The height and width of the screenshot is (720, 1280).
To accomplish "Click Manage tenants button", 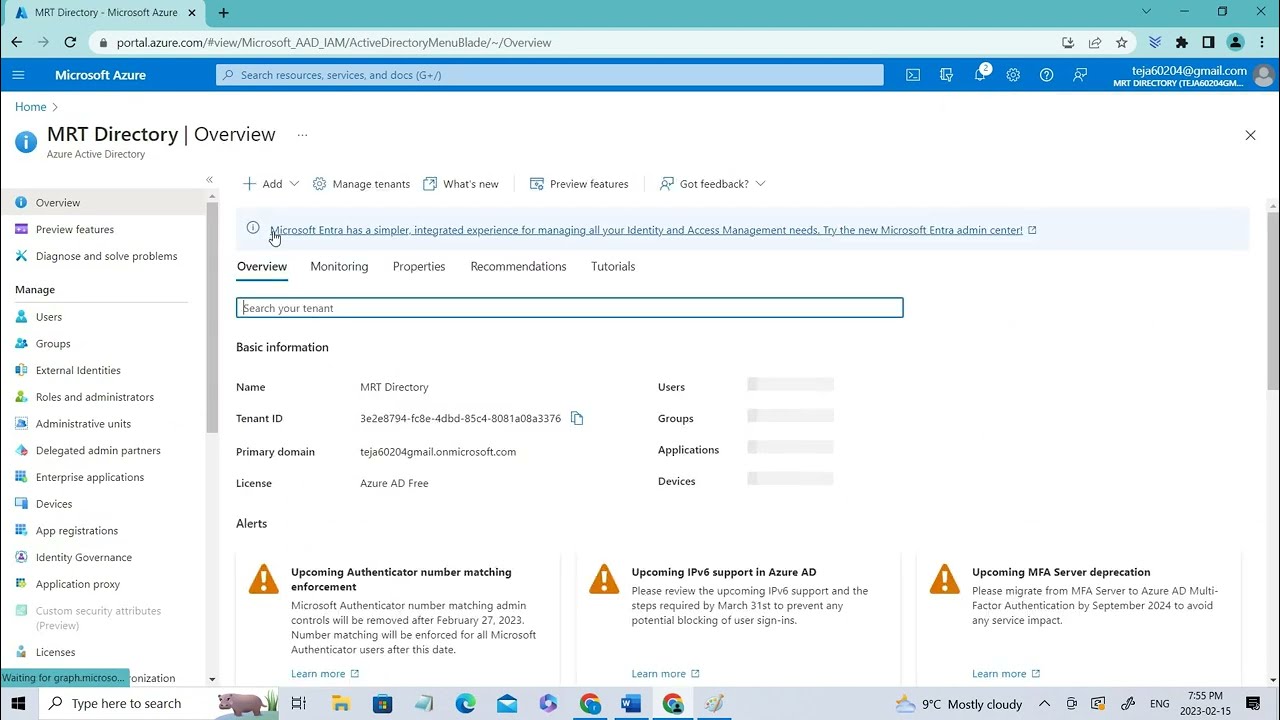I will (x=361, y=184).
